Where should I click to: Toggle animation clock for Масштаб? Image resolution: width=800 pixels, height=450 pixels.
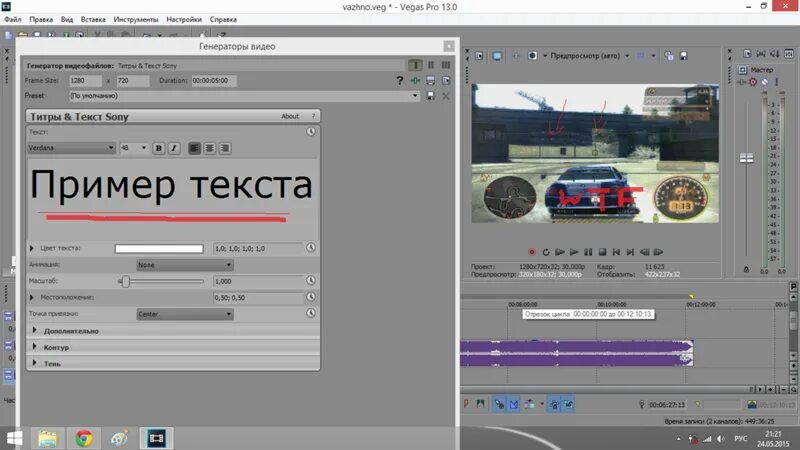point(311,281)
